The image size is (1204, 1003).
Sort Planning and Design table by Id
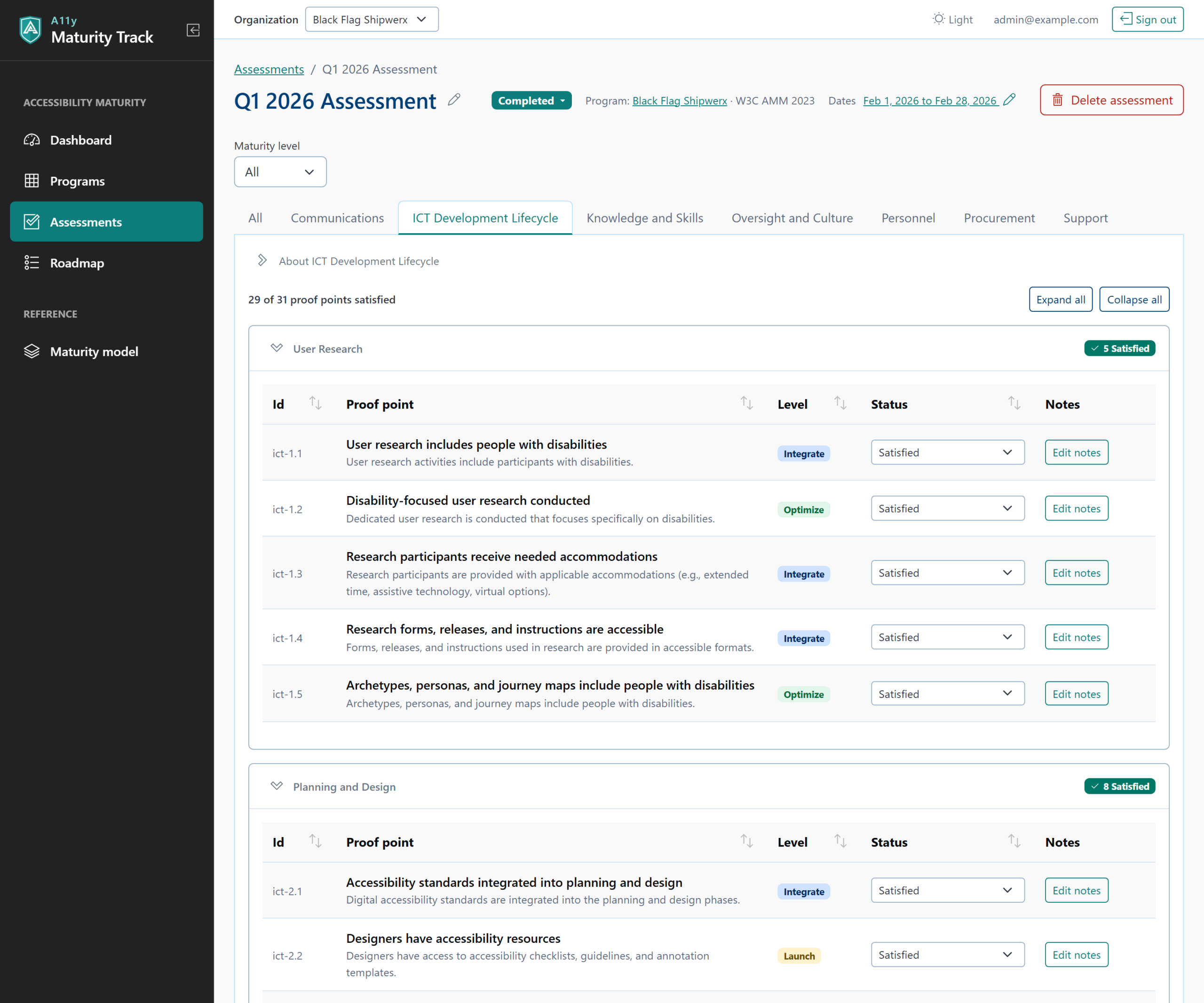[x=315, y=841]
